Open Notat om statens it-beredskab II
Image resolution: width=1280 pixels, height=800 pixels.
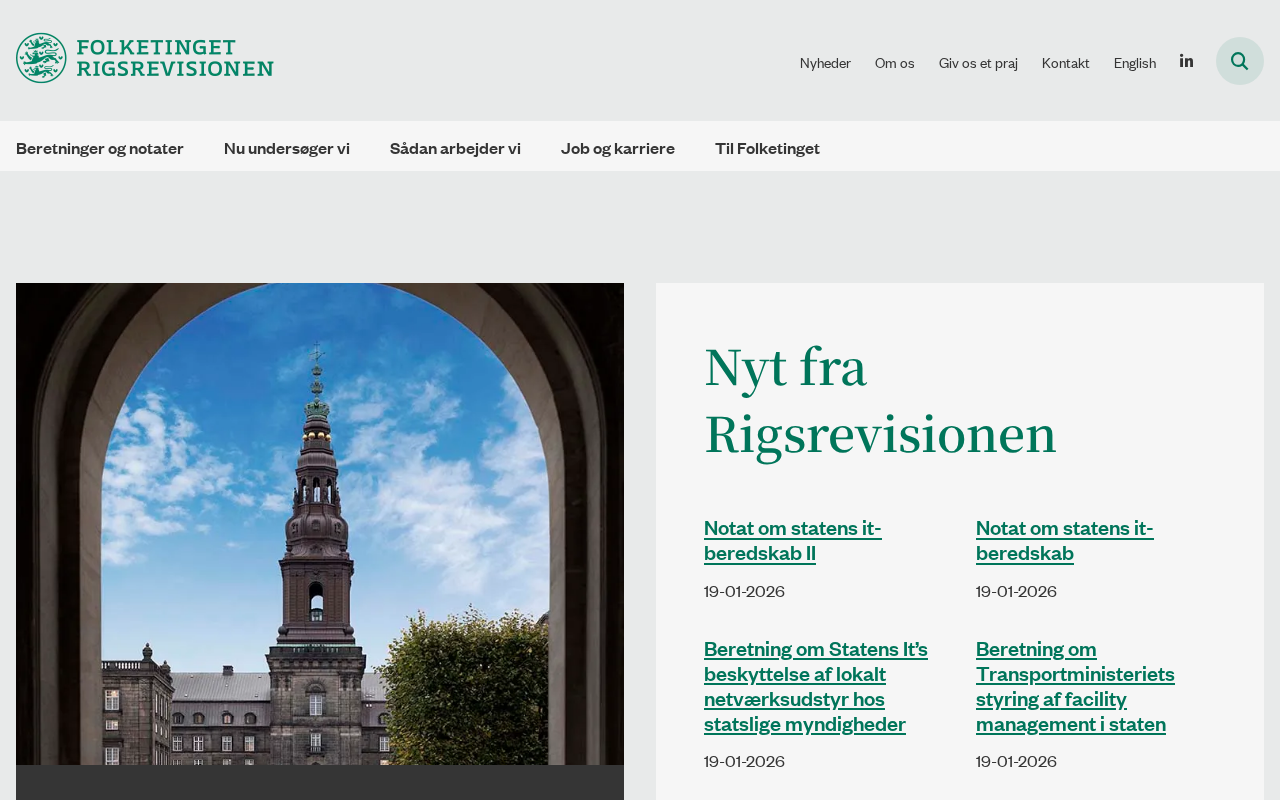click(x=793, y=540)
